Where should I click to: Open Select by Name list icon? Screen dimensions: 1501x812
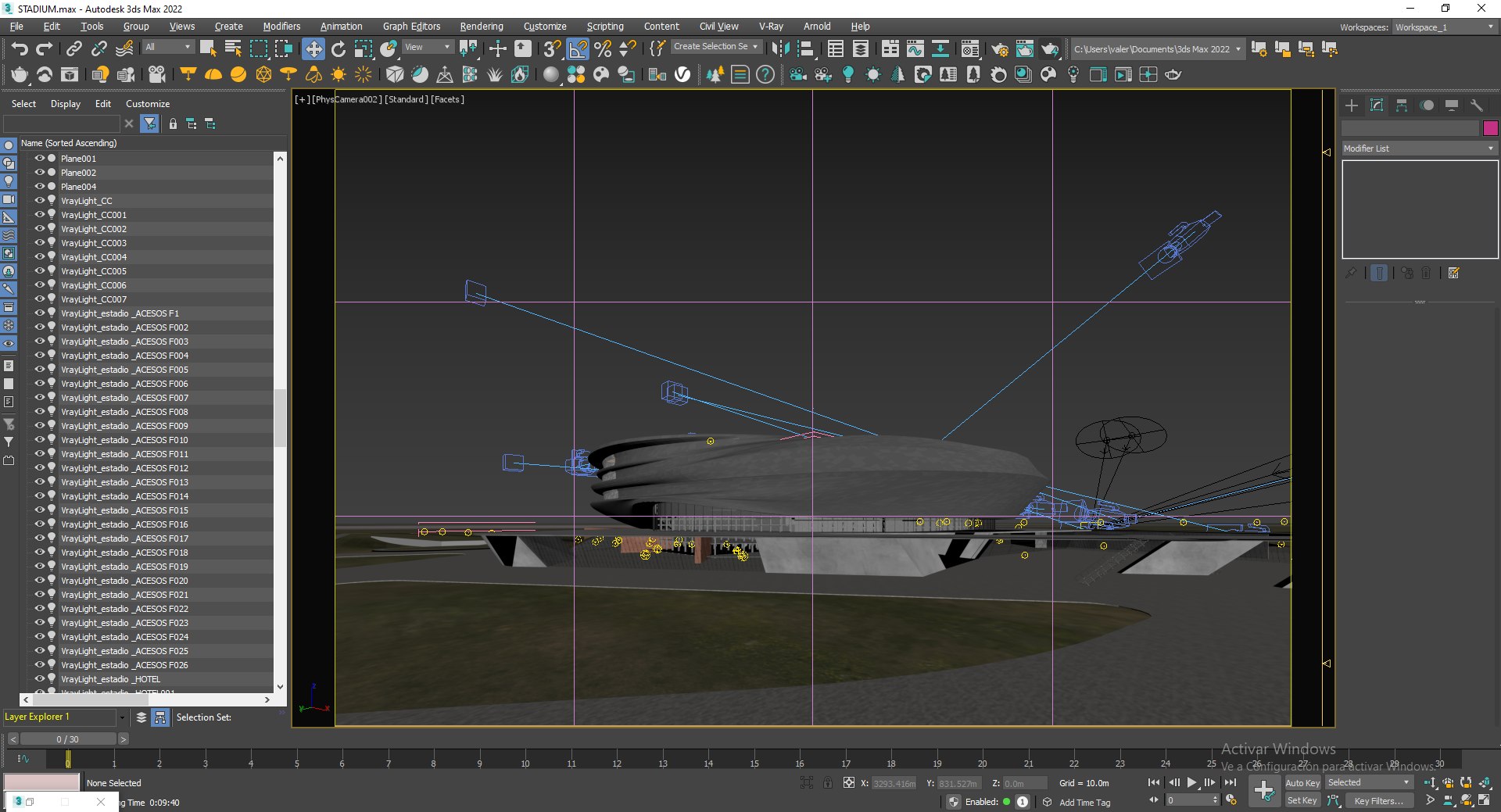pyautogui.click(x=233, y=48)
